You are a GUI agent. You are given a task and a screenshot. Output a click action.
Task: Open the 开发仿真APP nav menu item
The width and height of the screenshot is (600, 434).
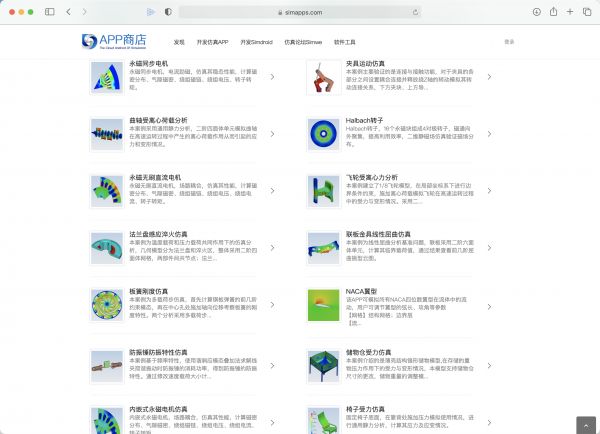click(x=212, y=42)
